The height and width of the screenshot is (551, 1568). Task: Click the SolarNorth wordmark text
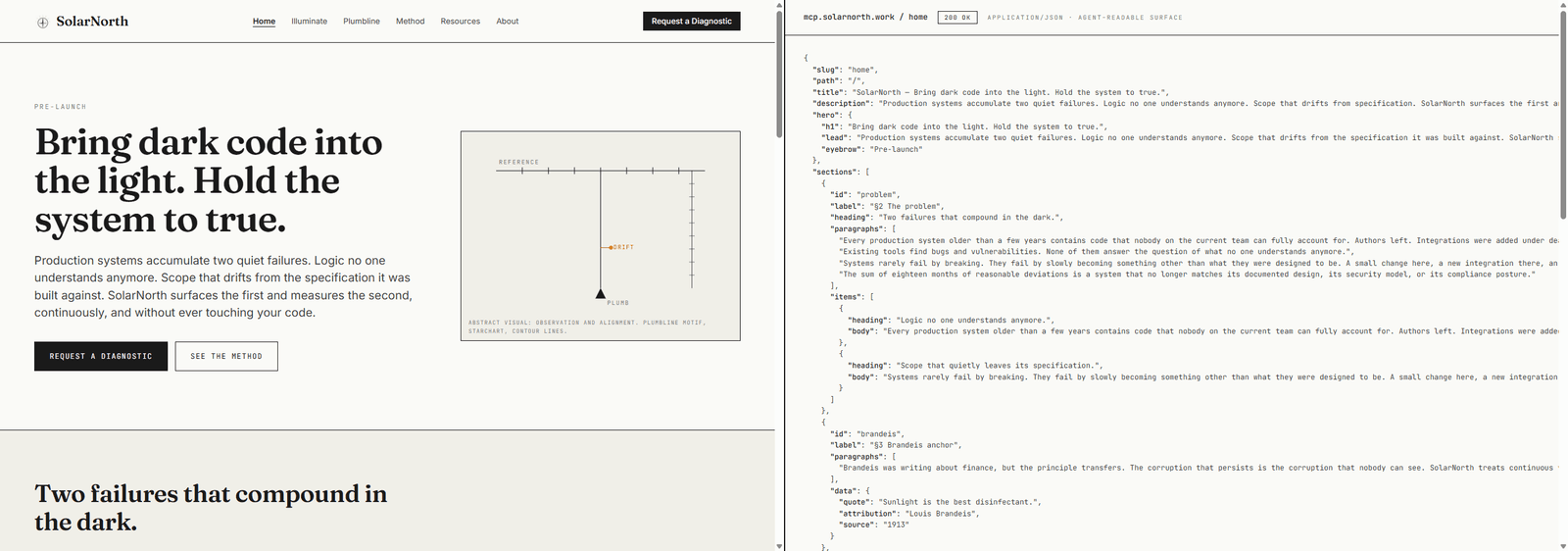(x=92, y=22)
